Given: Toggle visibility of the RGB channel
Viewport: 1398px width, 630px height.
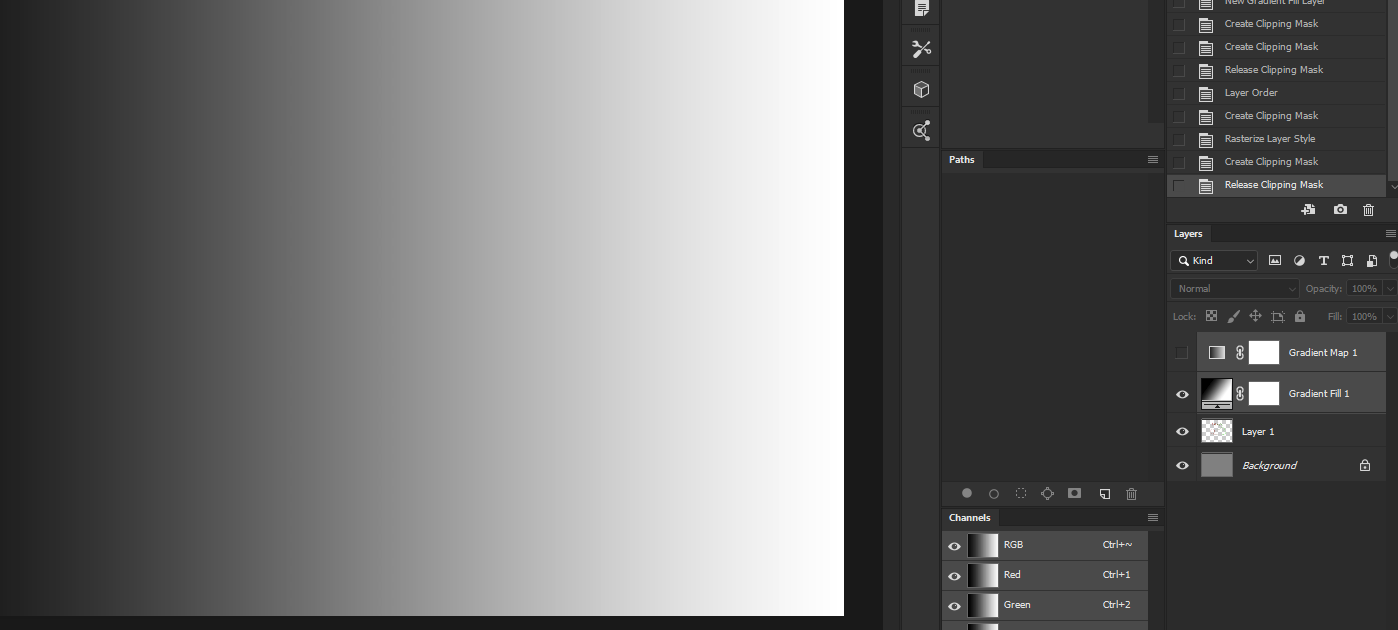Looking at the screenshot, I should (x=954, y=546).
